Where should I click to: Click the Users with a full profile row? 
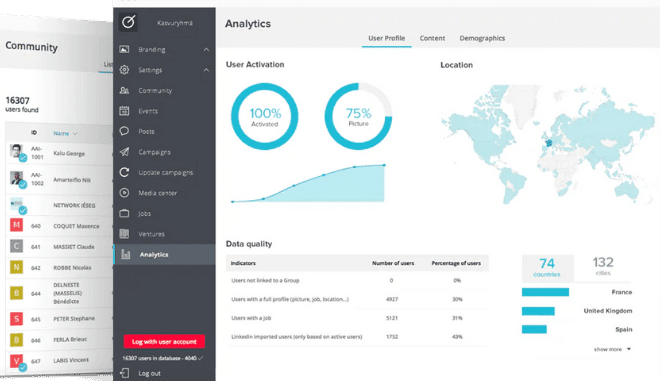[x=357, y=299]
